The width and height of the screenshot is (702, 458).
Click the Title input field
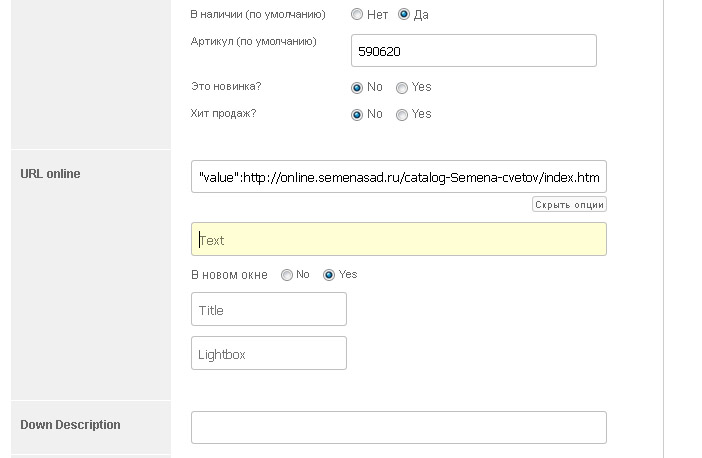tap(268, 310)
